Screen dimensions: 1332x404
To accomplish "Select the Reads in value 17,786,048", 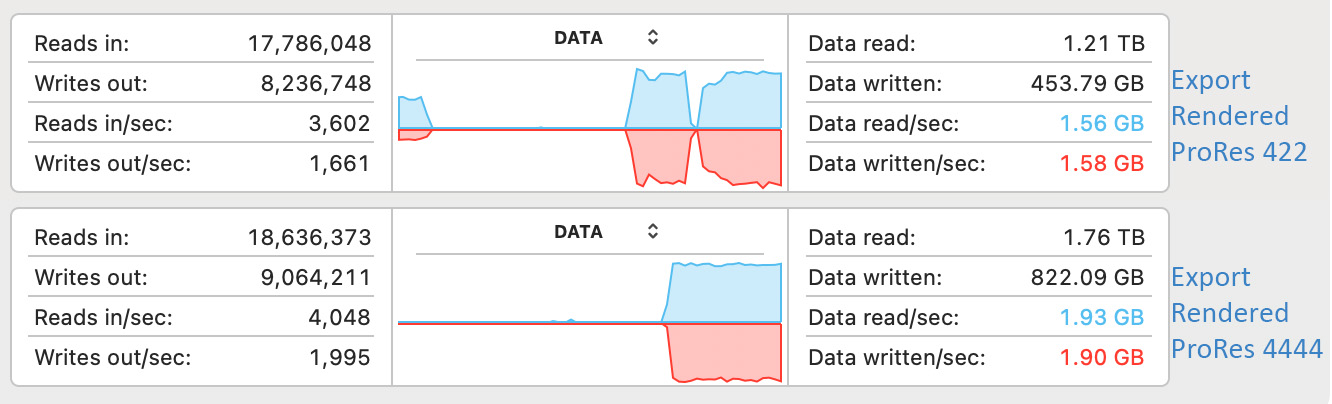I will pyautogui.click(x=310, y=44).
